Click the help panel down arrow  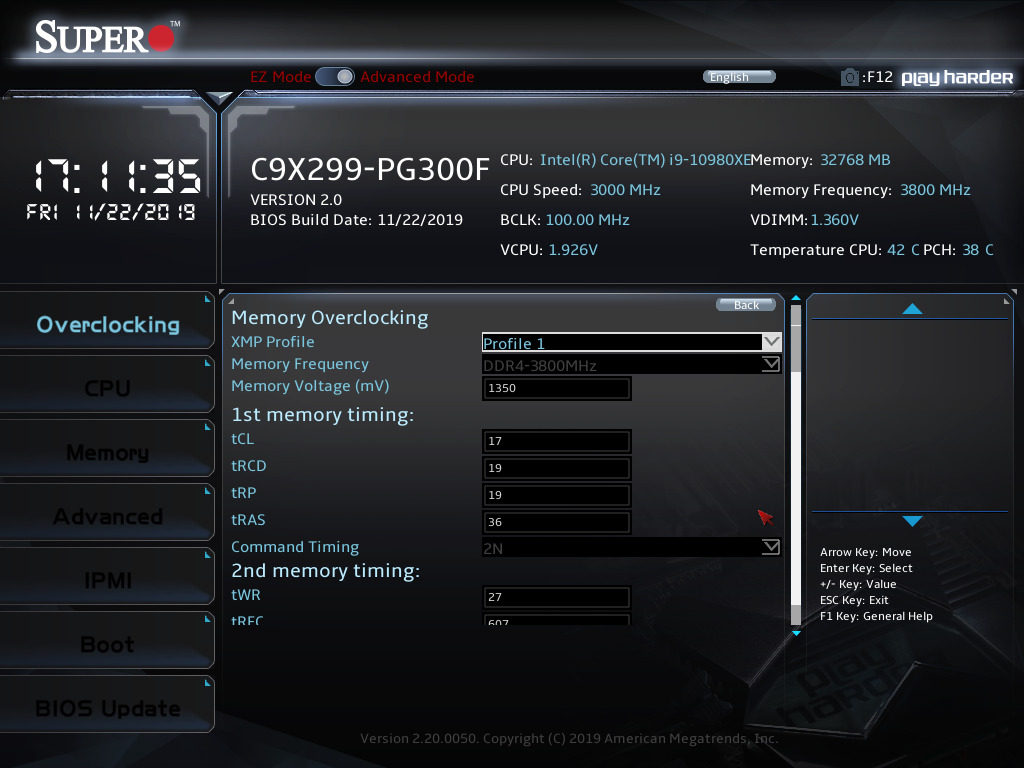tap(912, 520)
